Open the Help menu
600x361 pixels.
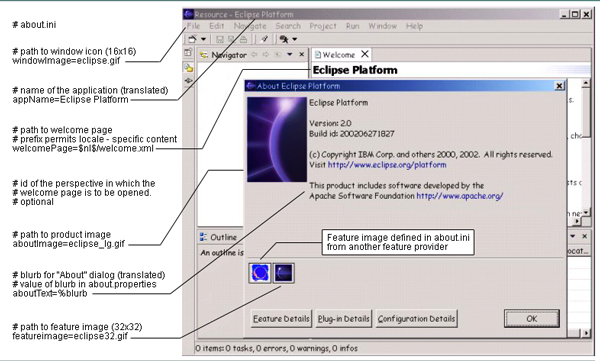[414, 26]
